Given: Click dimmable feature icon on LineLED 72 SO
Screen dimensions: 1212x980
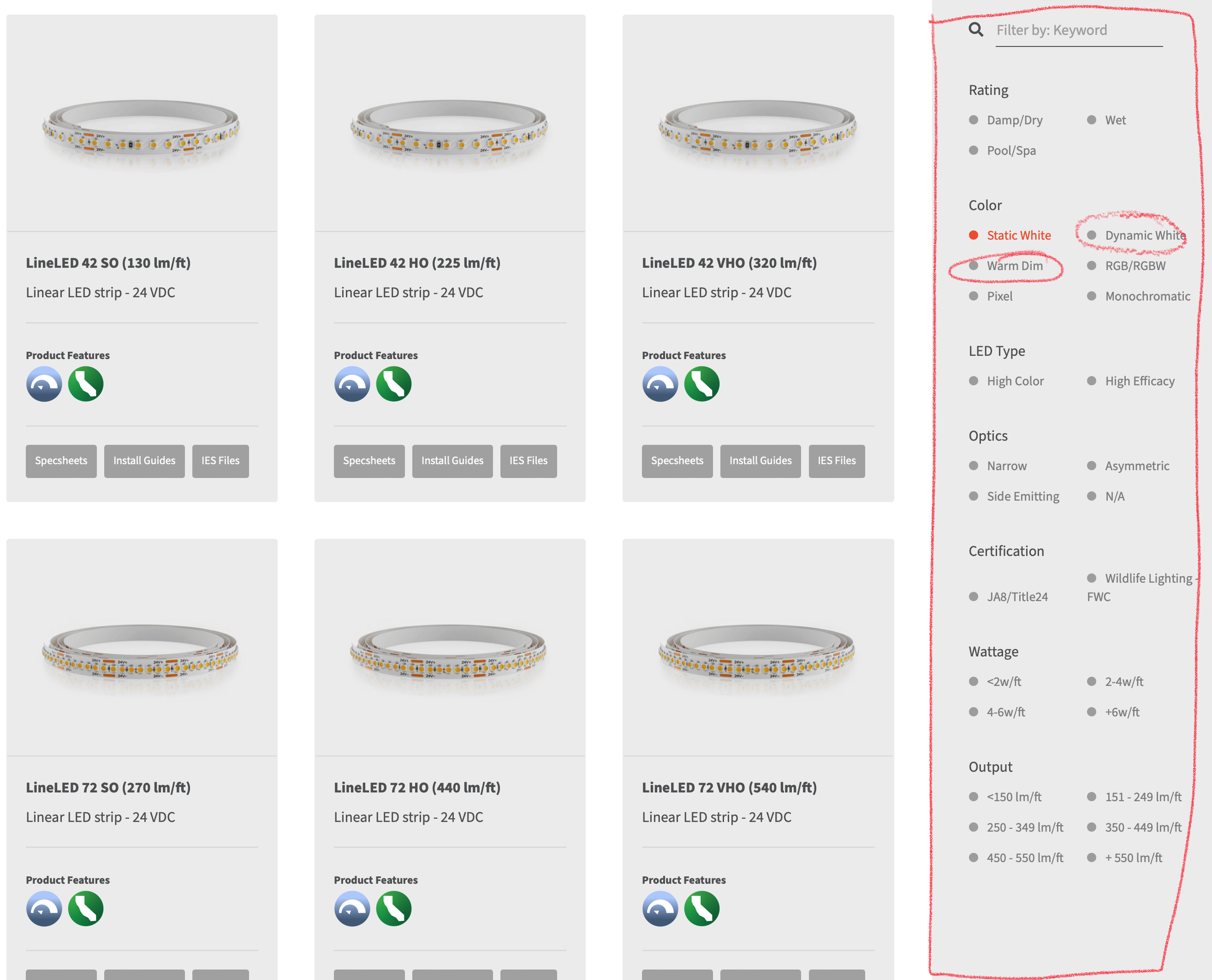Looking at the screenshot, I should pyautogui.click(x=44, y=908).
